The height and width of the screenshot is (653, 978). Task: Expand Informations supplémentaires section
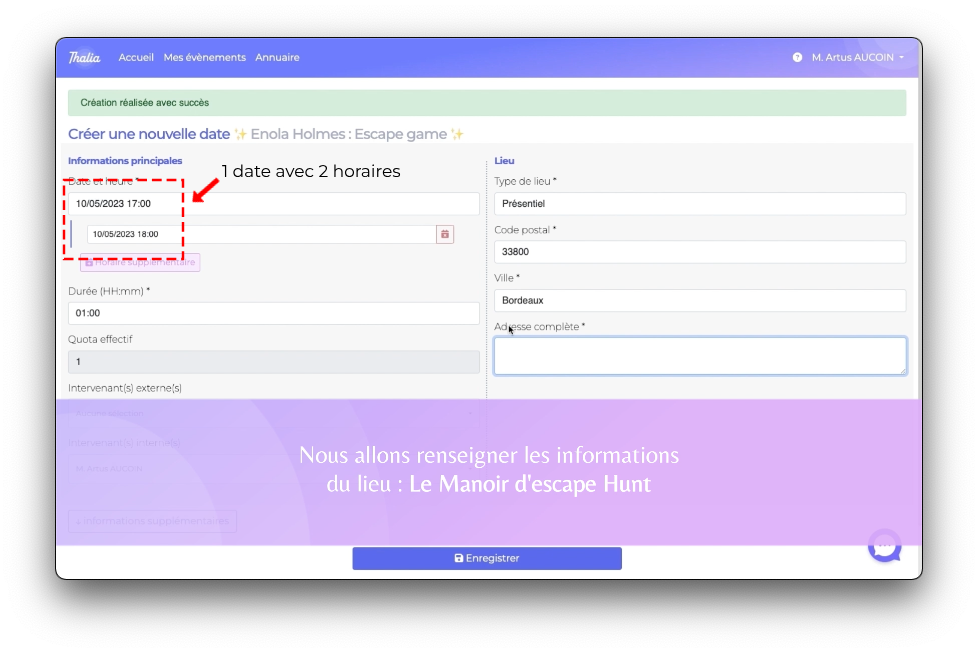[x=152, y=521]
